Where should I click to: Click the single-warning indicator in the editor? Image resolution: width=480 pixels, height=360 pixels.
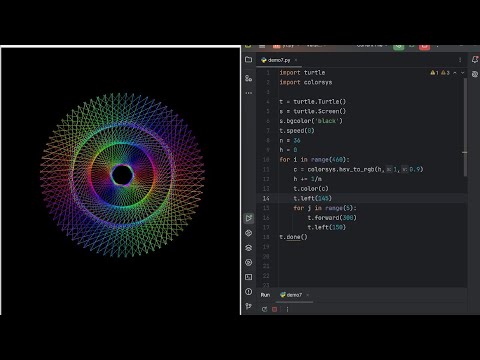point(434,72)
